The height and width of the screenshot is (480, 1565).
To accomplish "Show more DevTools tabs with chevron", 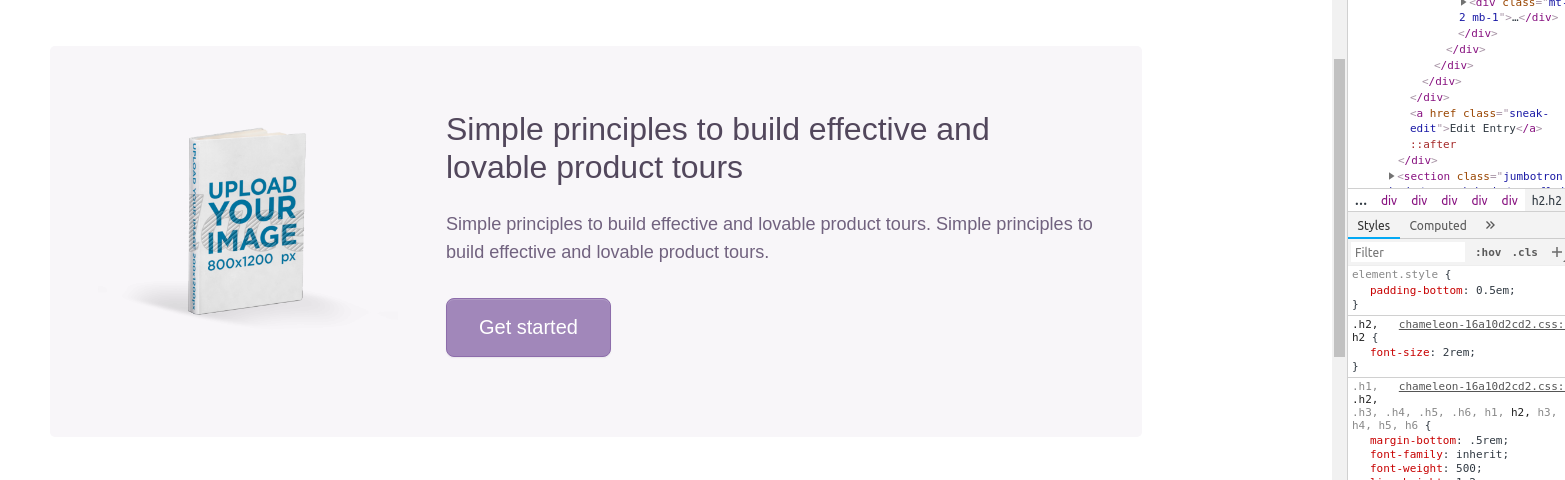I will click(1490, 225).
